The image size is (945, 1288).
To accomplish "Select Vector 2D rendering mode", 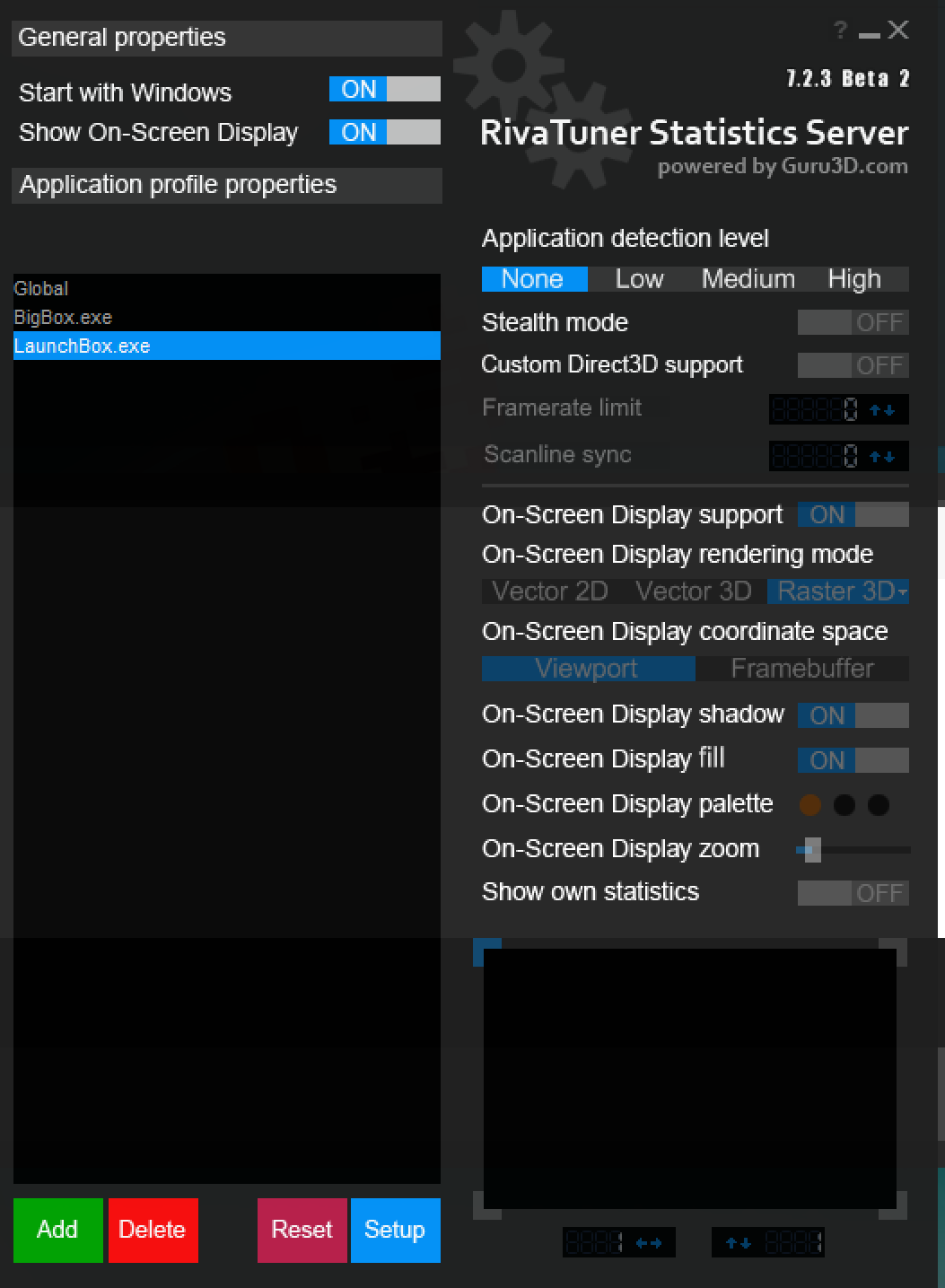I will 550,591.
